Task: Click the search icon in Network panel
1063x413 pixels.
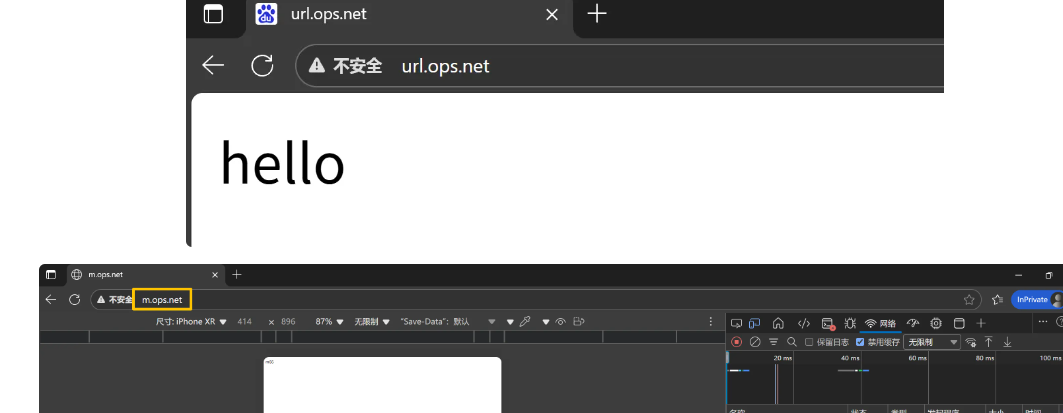Action: click(x=791, y=342)
